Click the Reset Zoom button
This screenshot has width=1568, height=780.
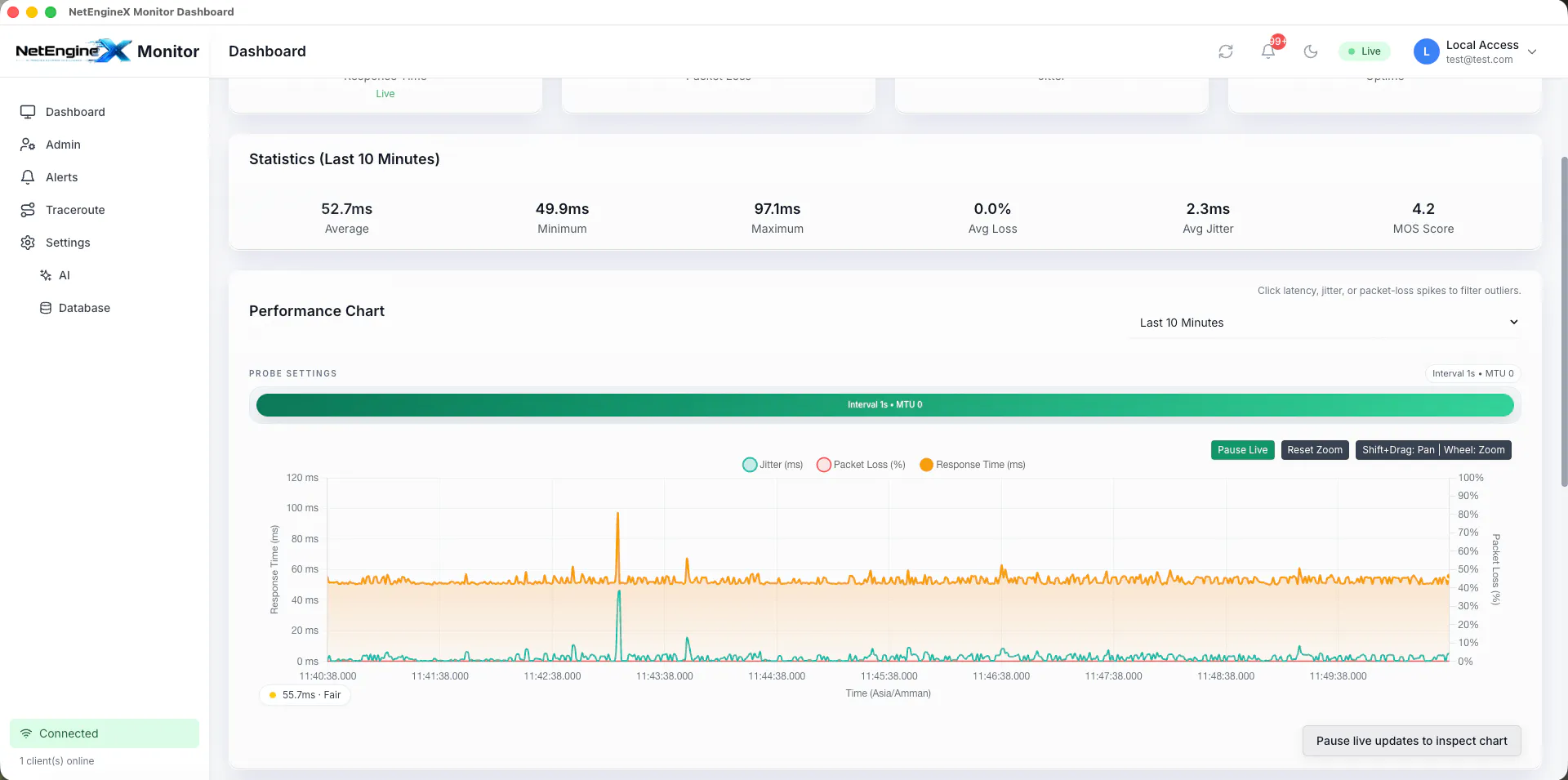[x=1315, y=450]
